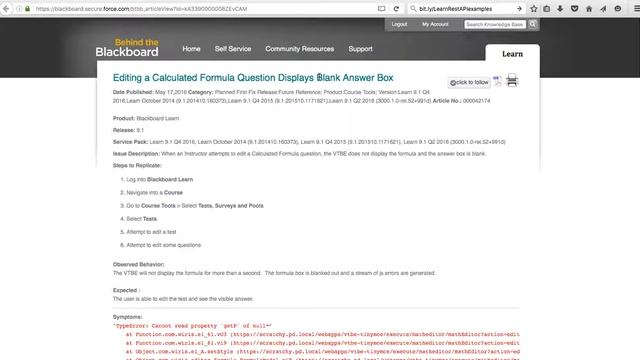Screen dimensions: 640x360
Task: Open the Support menu
Action: click(x=360, y=49)
